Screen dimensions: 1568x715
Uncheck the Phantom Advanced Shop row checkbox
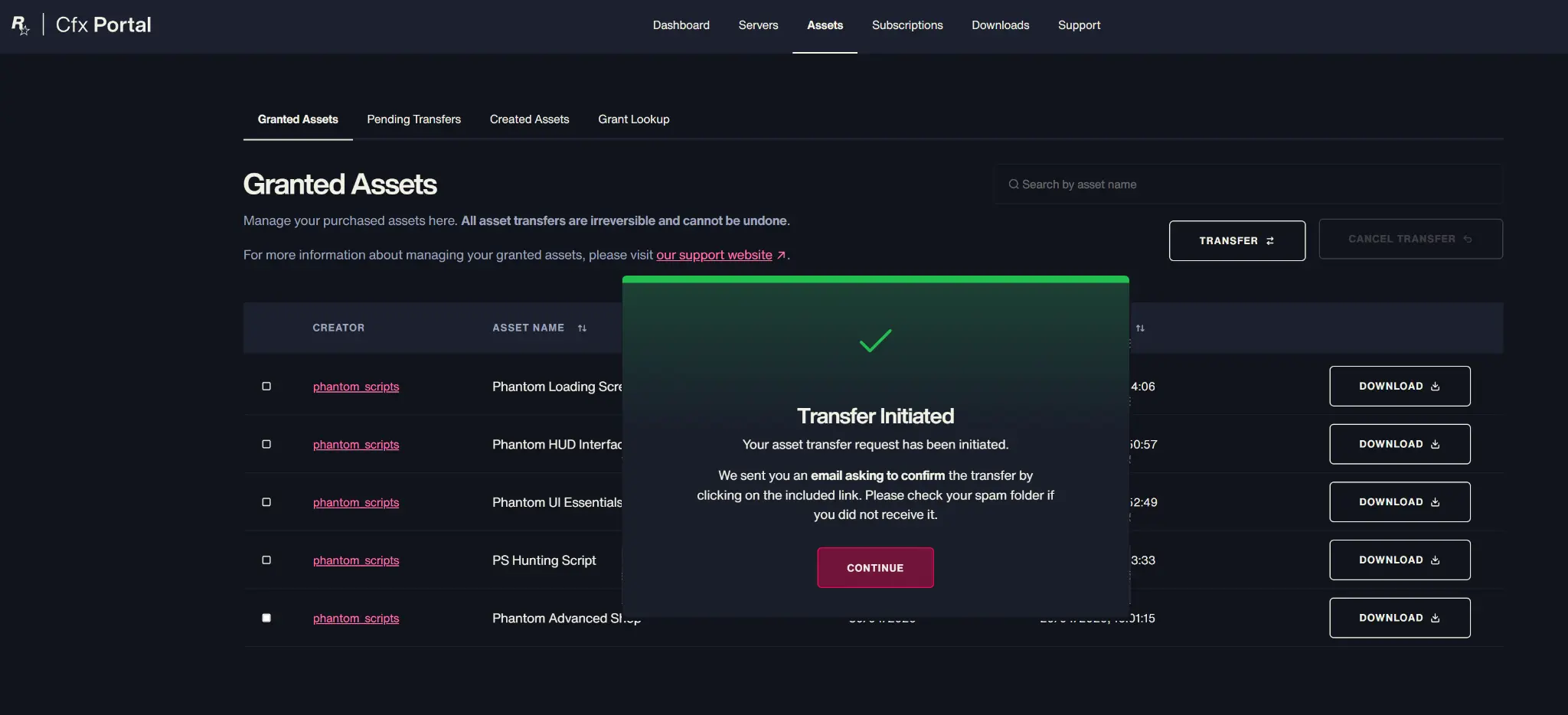(266, 618)
